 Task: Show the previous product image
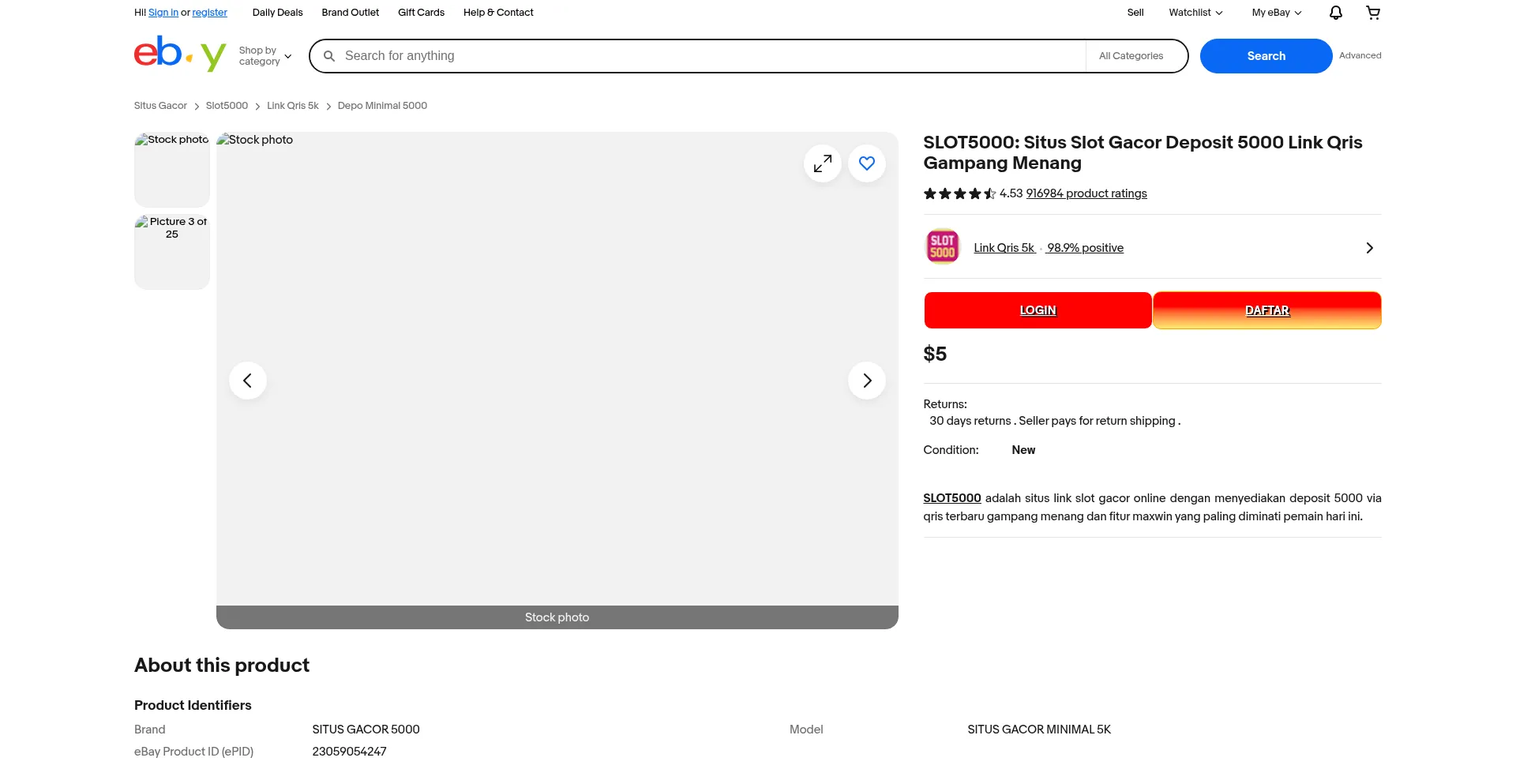(248, 381)
